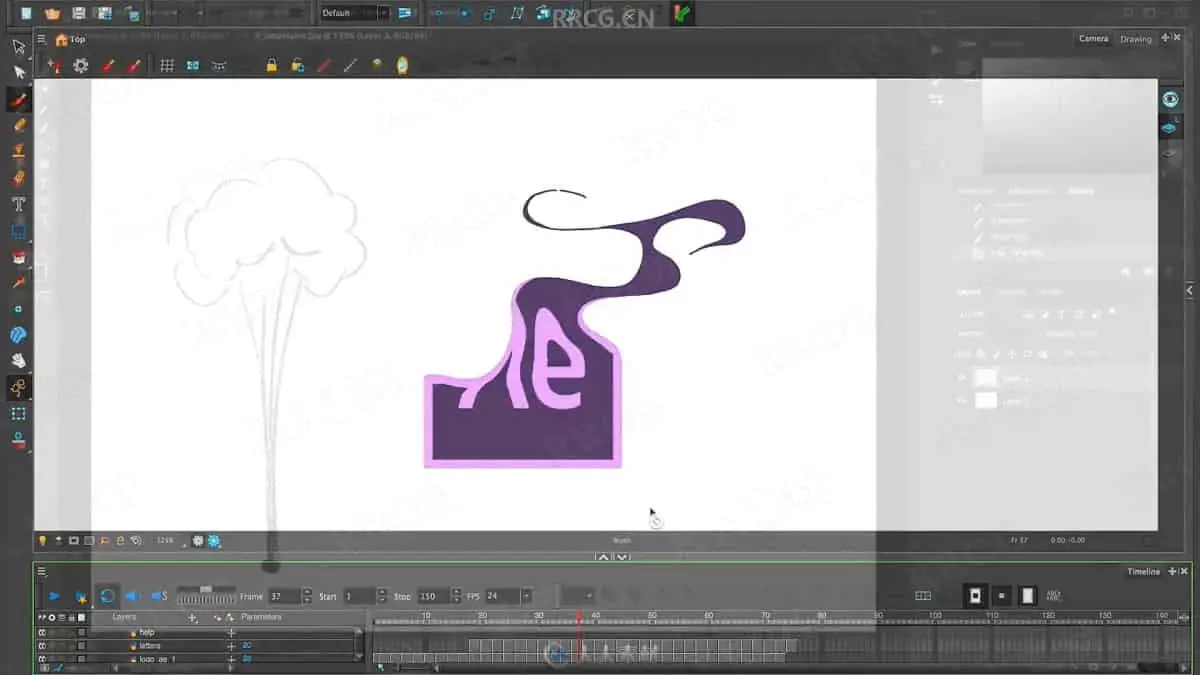Viewport: 1200px width, 675px height.
Task: Select the blue Rectangle shape tool
Action: tap(18, 230)
